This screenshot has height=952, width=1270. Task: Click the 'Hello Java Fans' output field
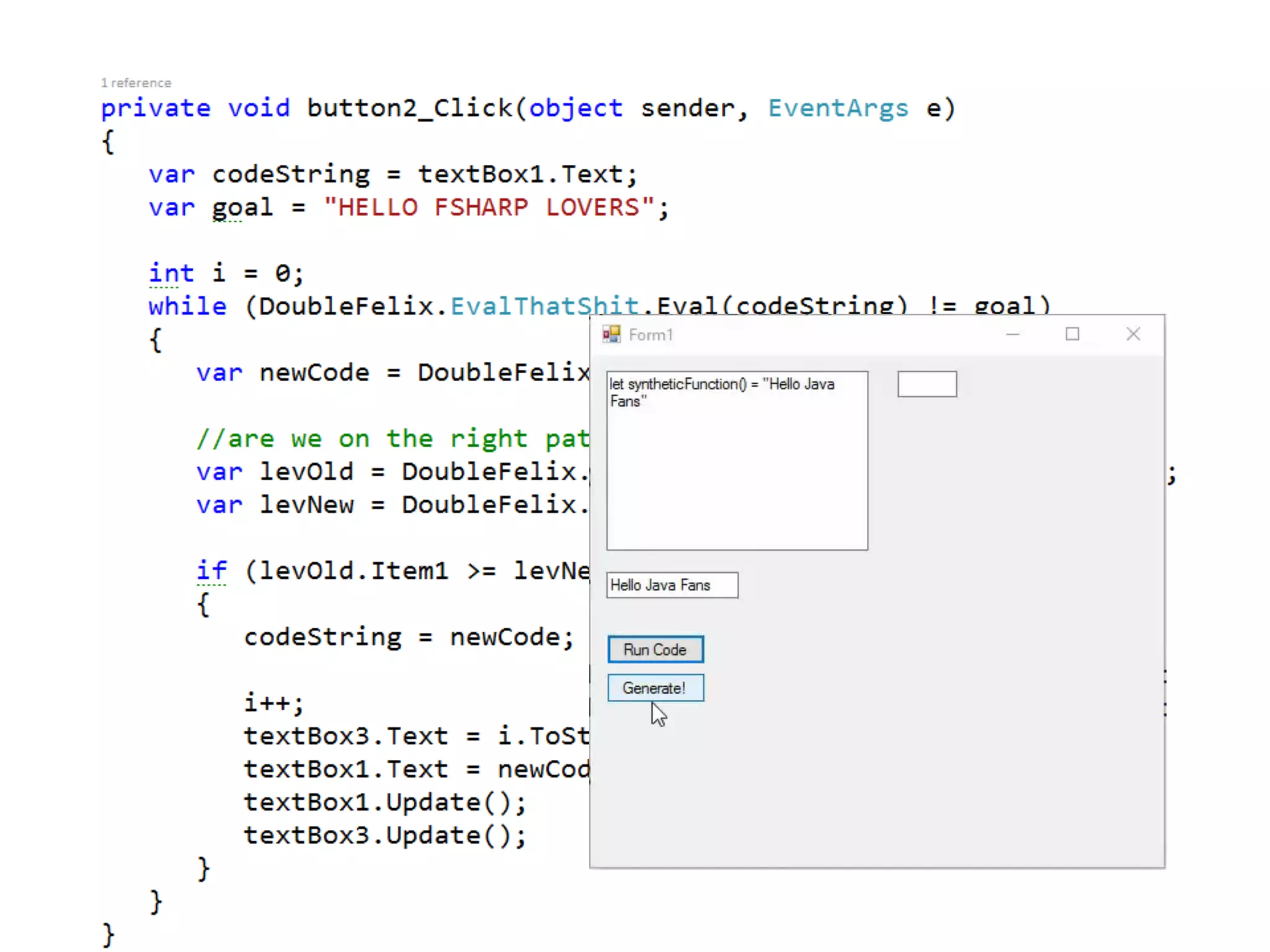[x=672, y=585]
